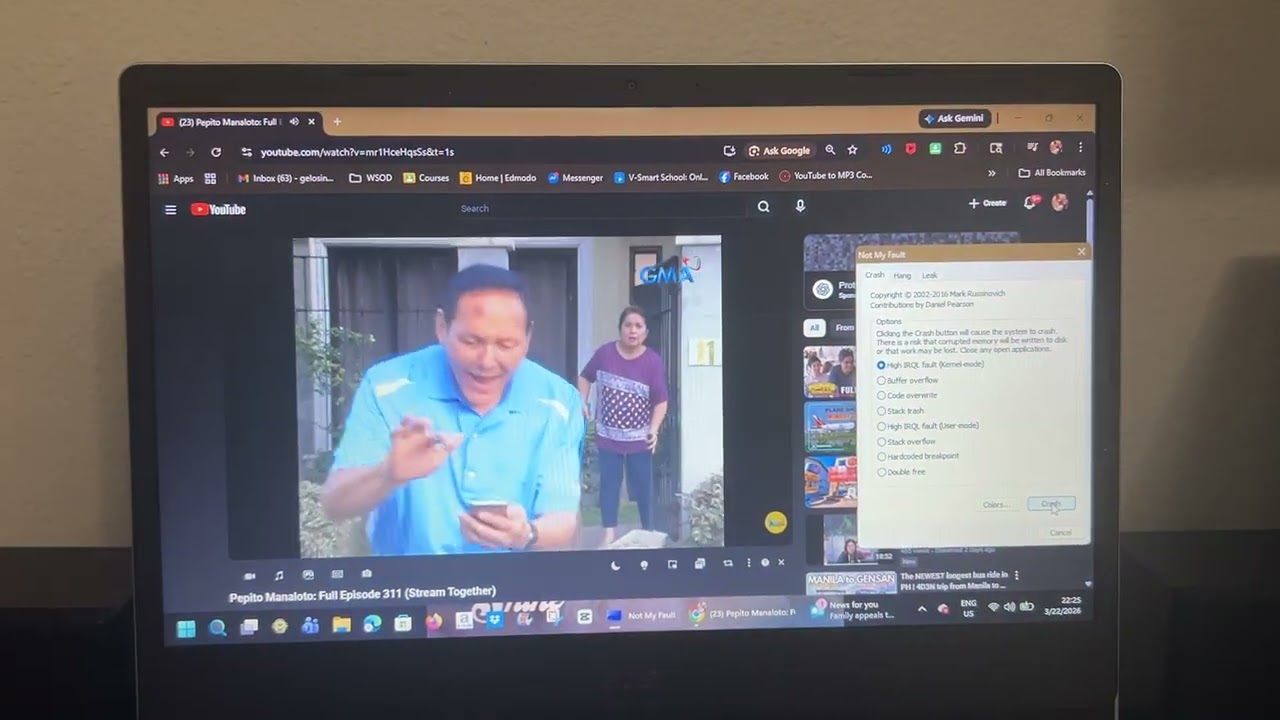
Task: Click YouTube search magnifier button
Action: click(x=763, y=207)
